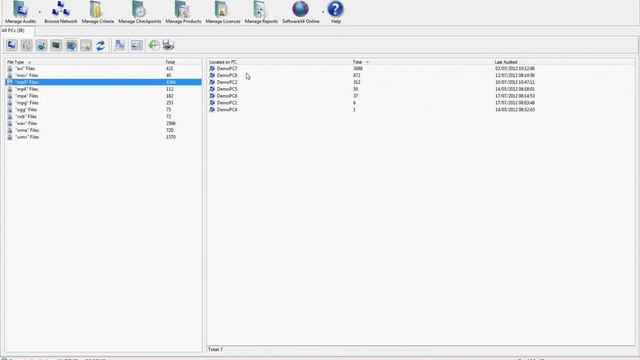Launch Software Online globe icon
Screen dimensions: 640x360
(x=300, y=12)
